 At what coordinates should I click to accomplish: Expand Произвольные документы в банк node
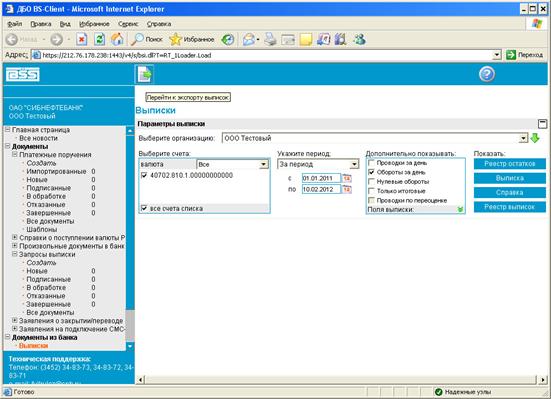[15, 245]
